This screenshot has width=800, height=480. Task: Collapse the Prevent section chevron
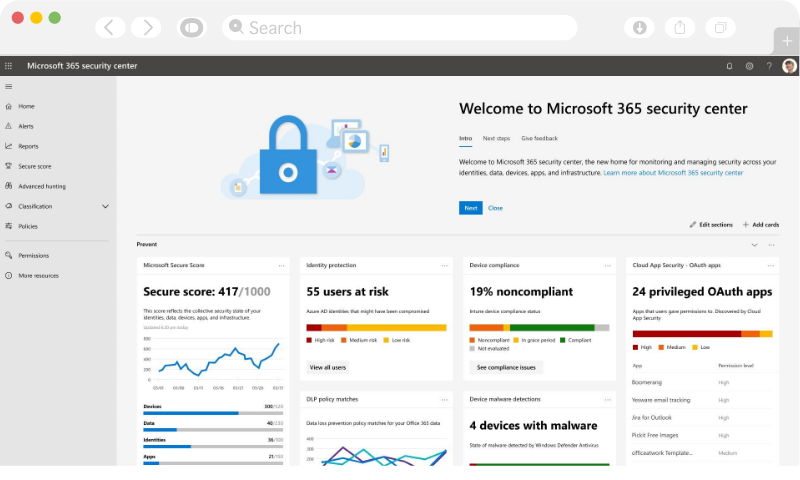pyautogui.click(x=754, y=245)
